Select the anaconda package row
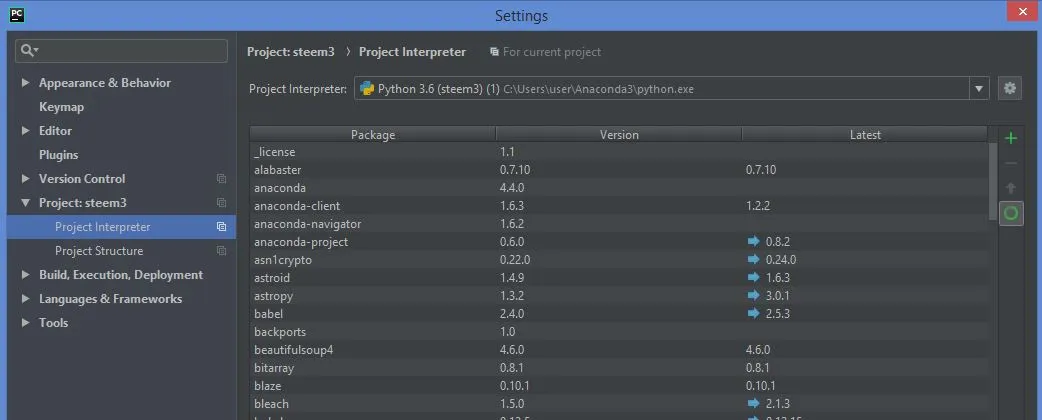The image size is (1042, 420). [x=619, y=188]
